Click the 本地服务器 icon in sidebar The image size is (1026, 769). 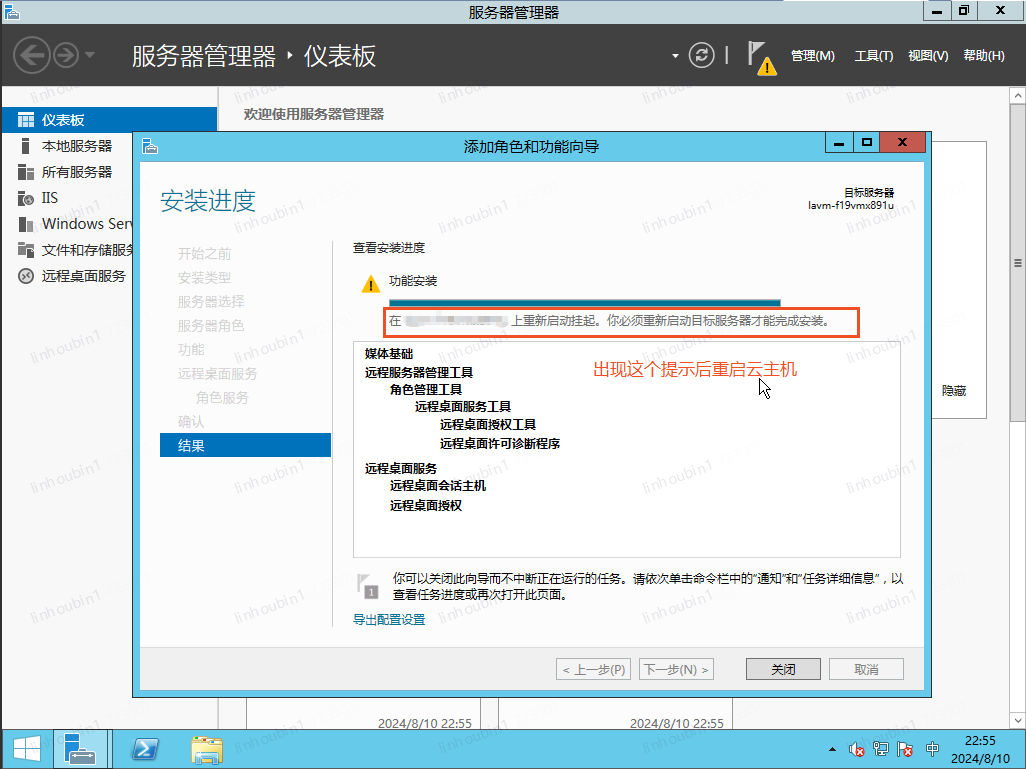tap(26, 146)
